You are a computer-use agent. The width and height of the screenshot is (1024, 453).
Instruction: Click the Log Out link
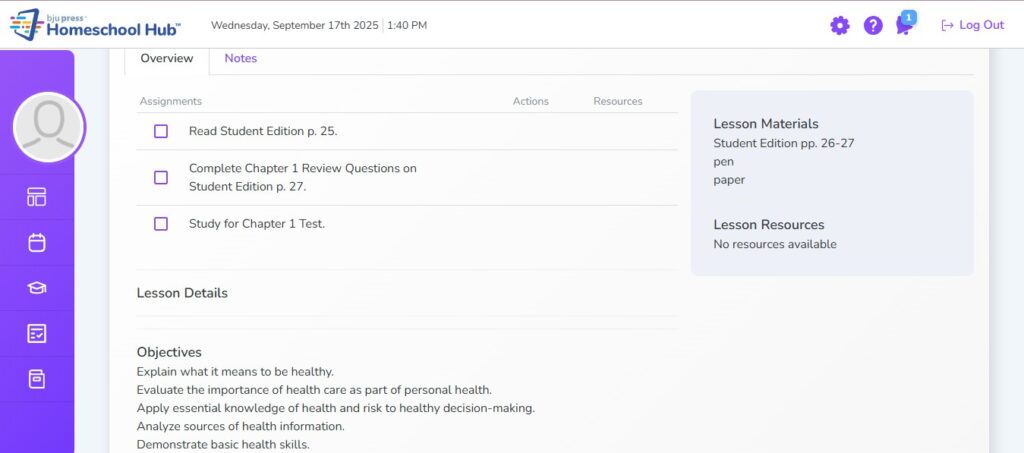[x=972, y=25]
